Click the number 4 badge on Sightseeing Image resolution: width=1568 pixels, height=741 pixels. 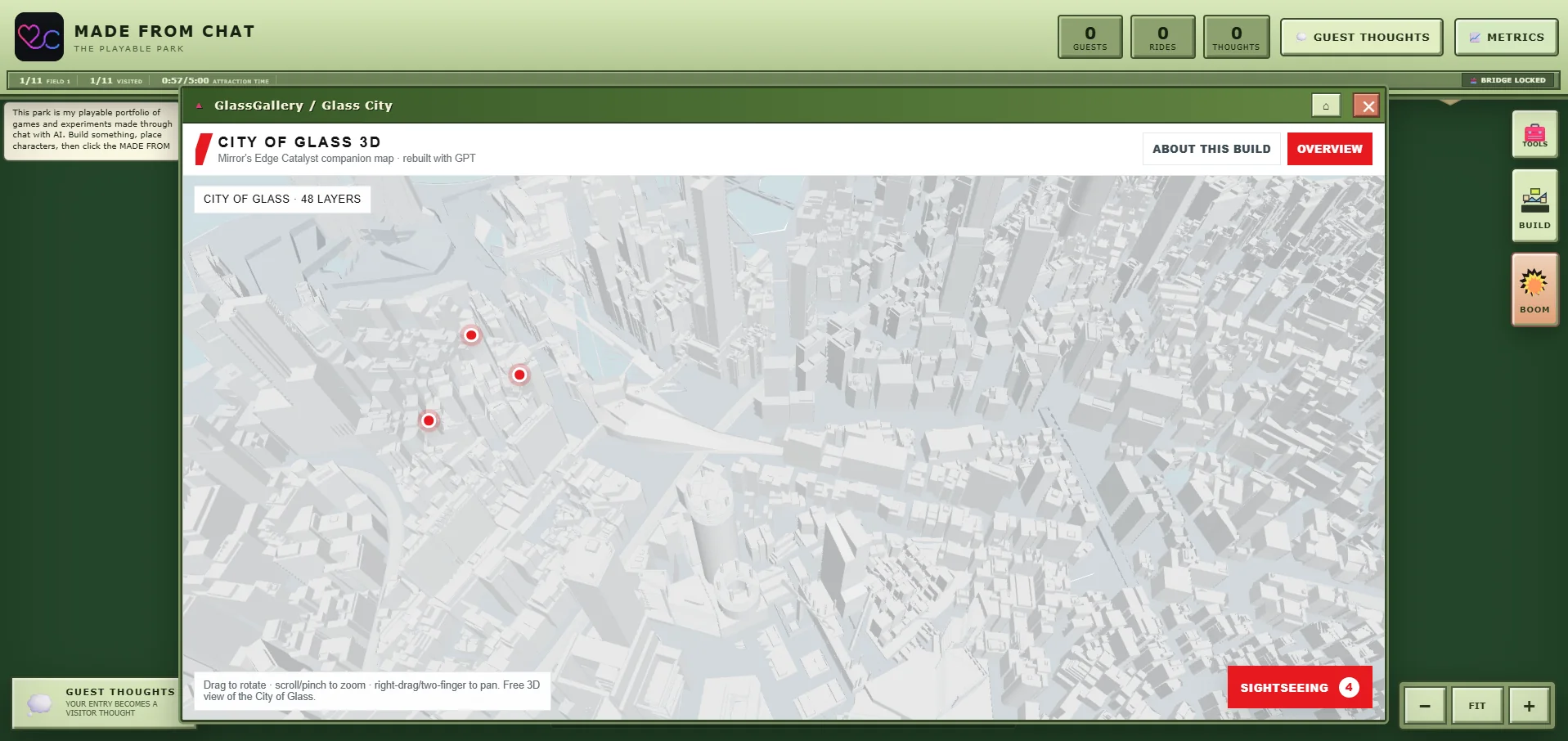click(x=1349, y=687)
